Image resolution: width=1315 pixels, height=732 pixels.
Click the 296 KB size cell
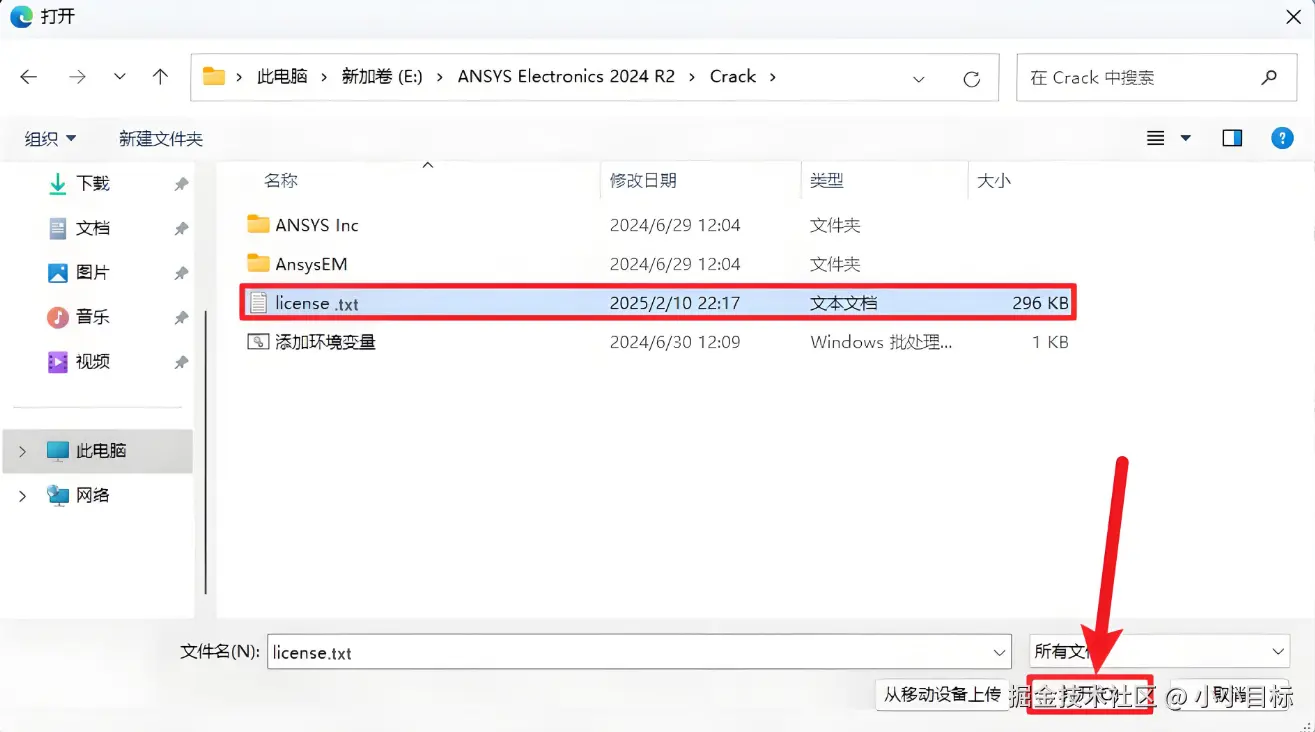[x=1040, y=303]
